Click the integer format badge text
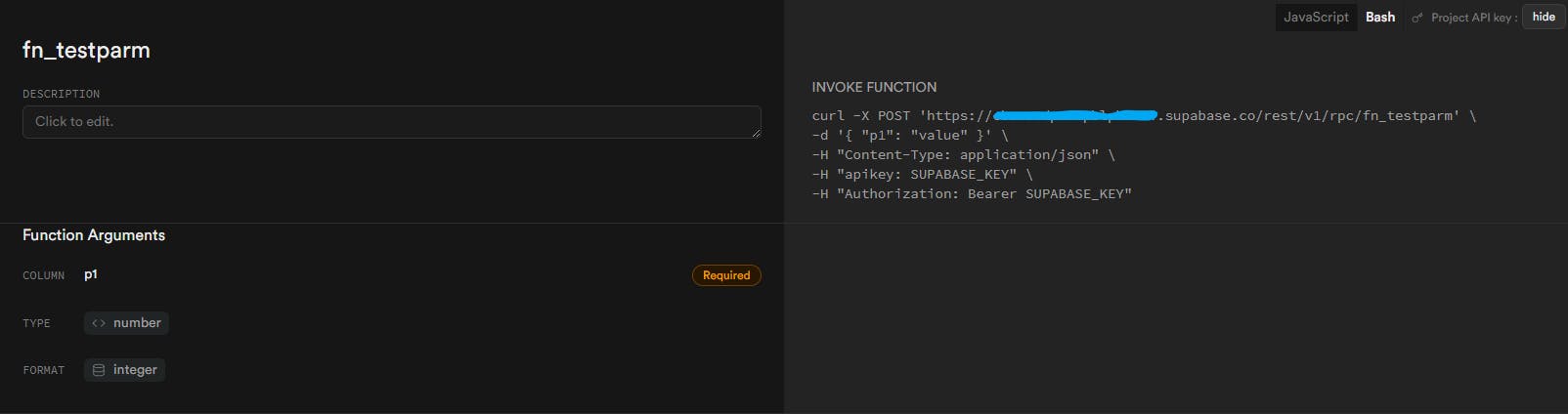Viewport: 1568px width, 414px height. [x=135, y=370]
